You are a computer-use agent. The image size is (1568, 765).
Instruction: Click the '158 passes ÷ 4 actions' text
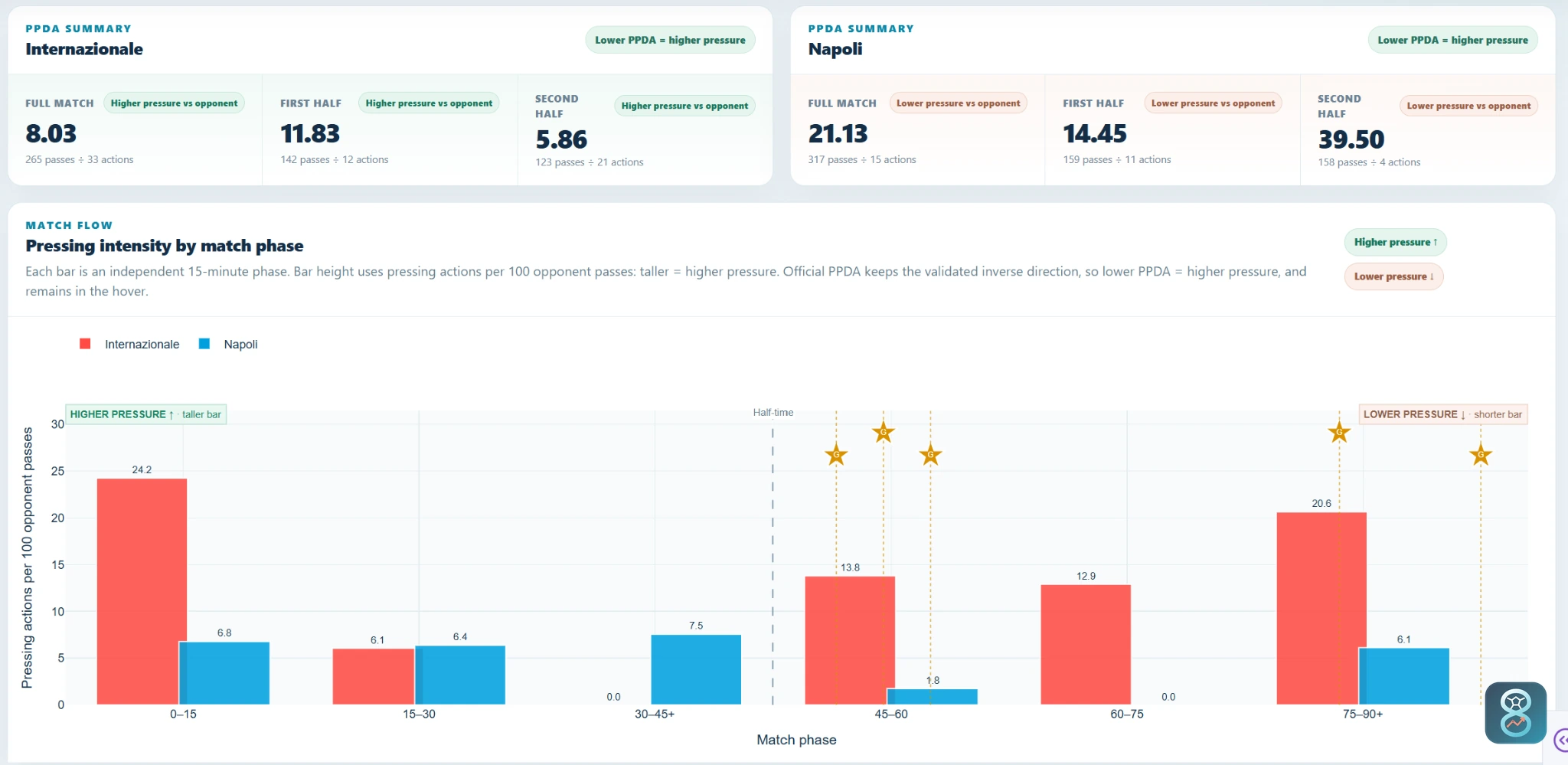point(1369,162)
